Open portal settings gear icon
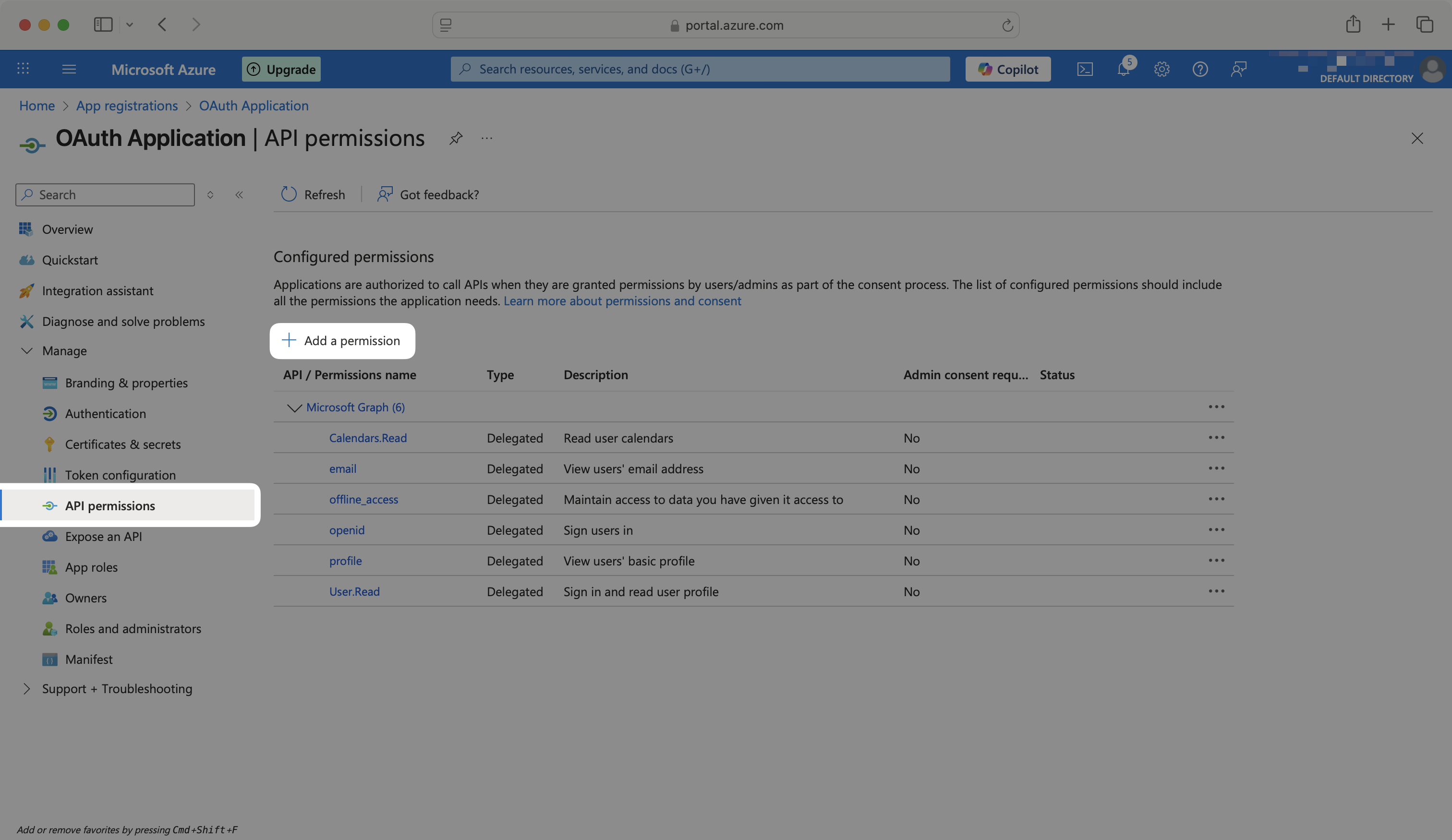This screenshot has height=840, width=1452. click(x=1162, y=69)
